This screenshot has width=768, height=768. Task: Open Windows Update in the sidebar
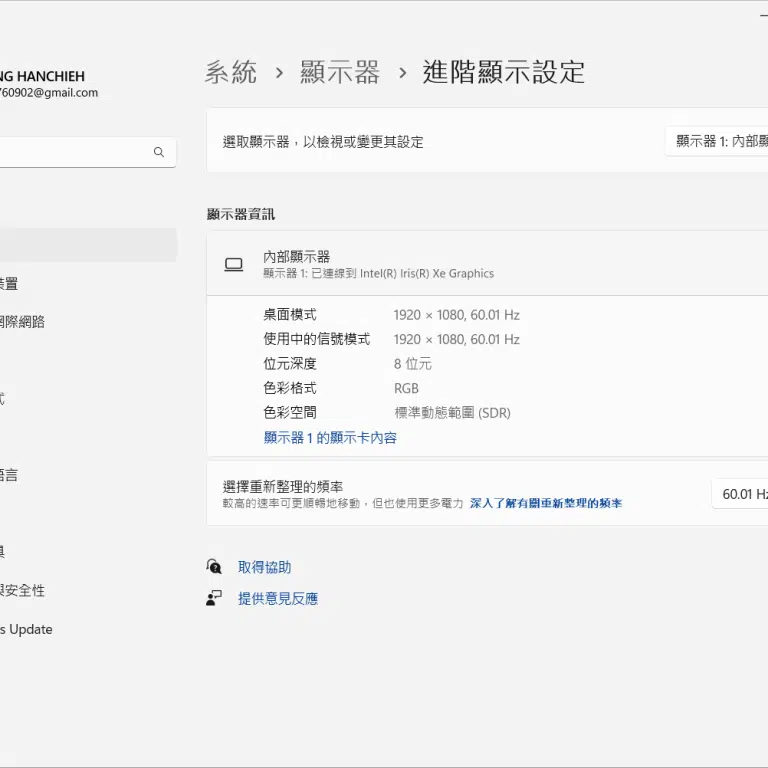tap(26, 630)
